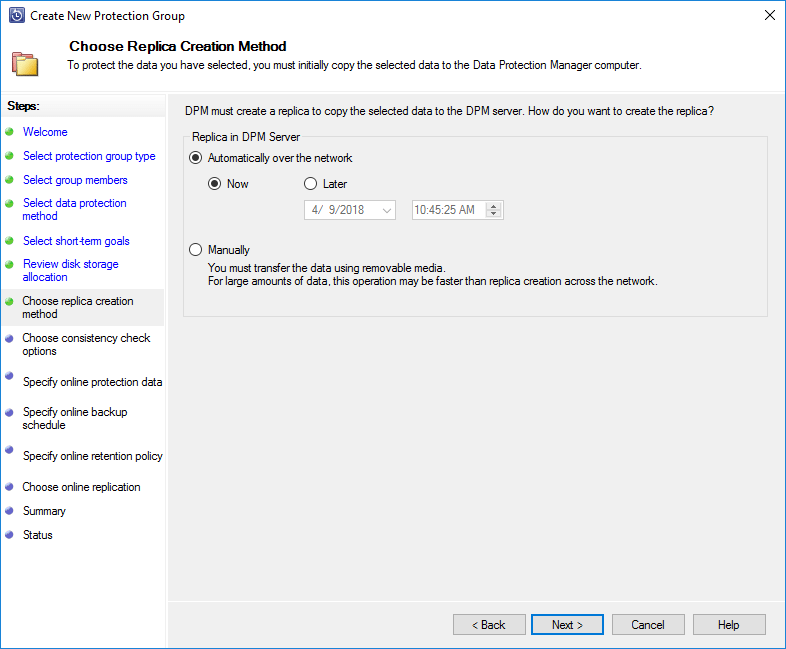The width and height of the screenshot is (786, 649).
Task: Choose the Now radio option
Action: click(x=215, y=184)
